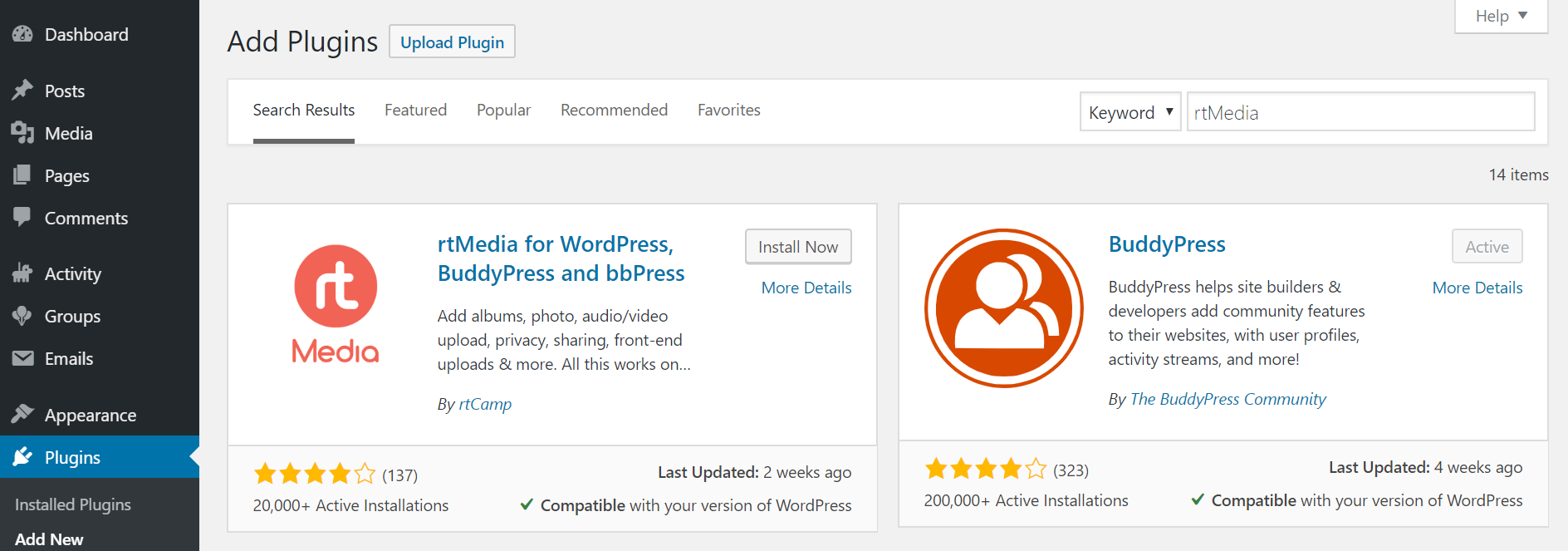Click the rtMedia compatibility checkmark icon

(x=527, y=504)
